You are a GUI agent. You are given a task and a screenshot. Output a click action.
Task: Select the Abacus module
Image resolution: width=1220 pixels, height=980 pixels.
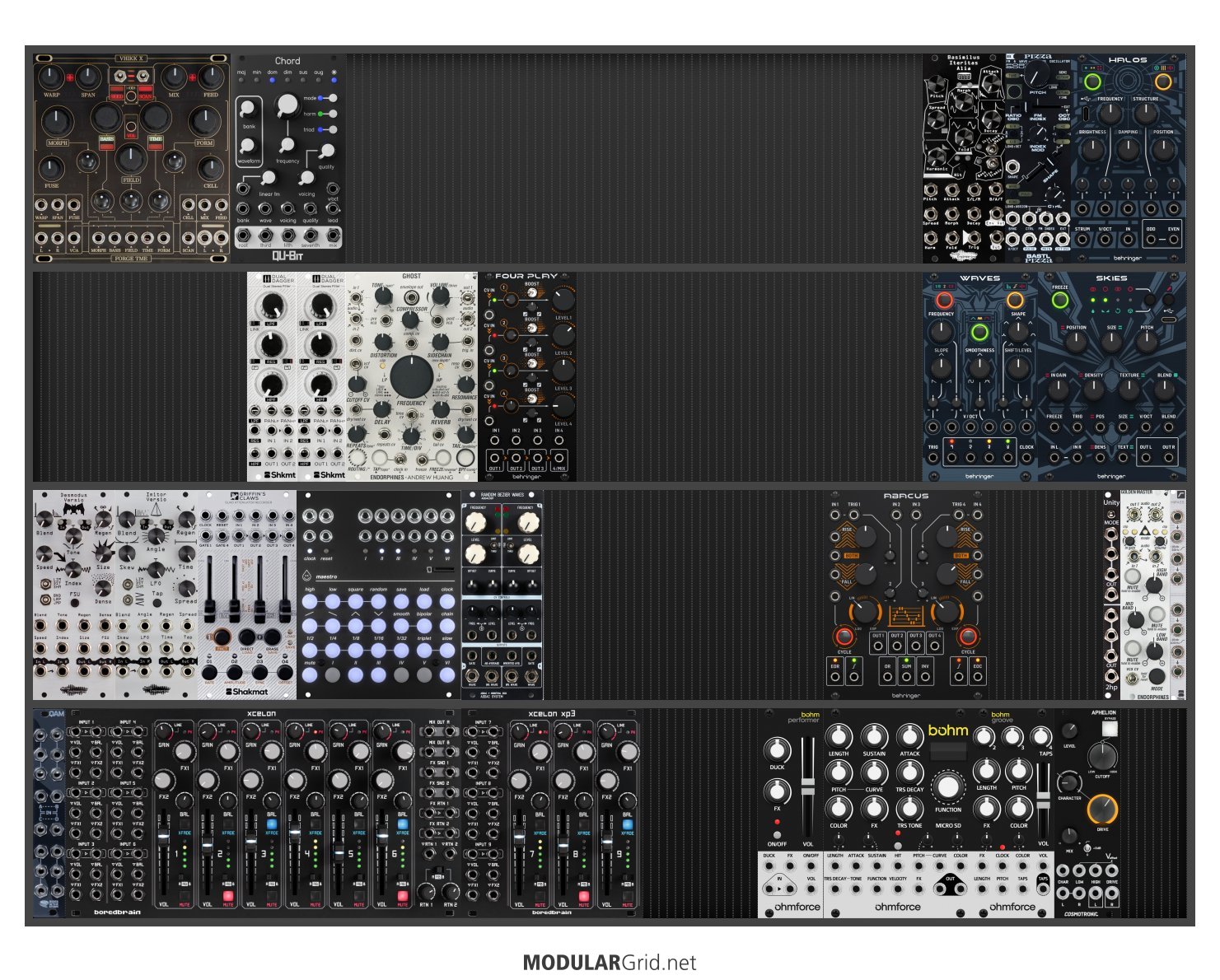[x=906, y=595]
